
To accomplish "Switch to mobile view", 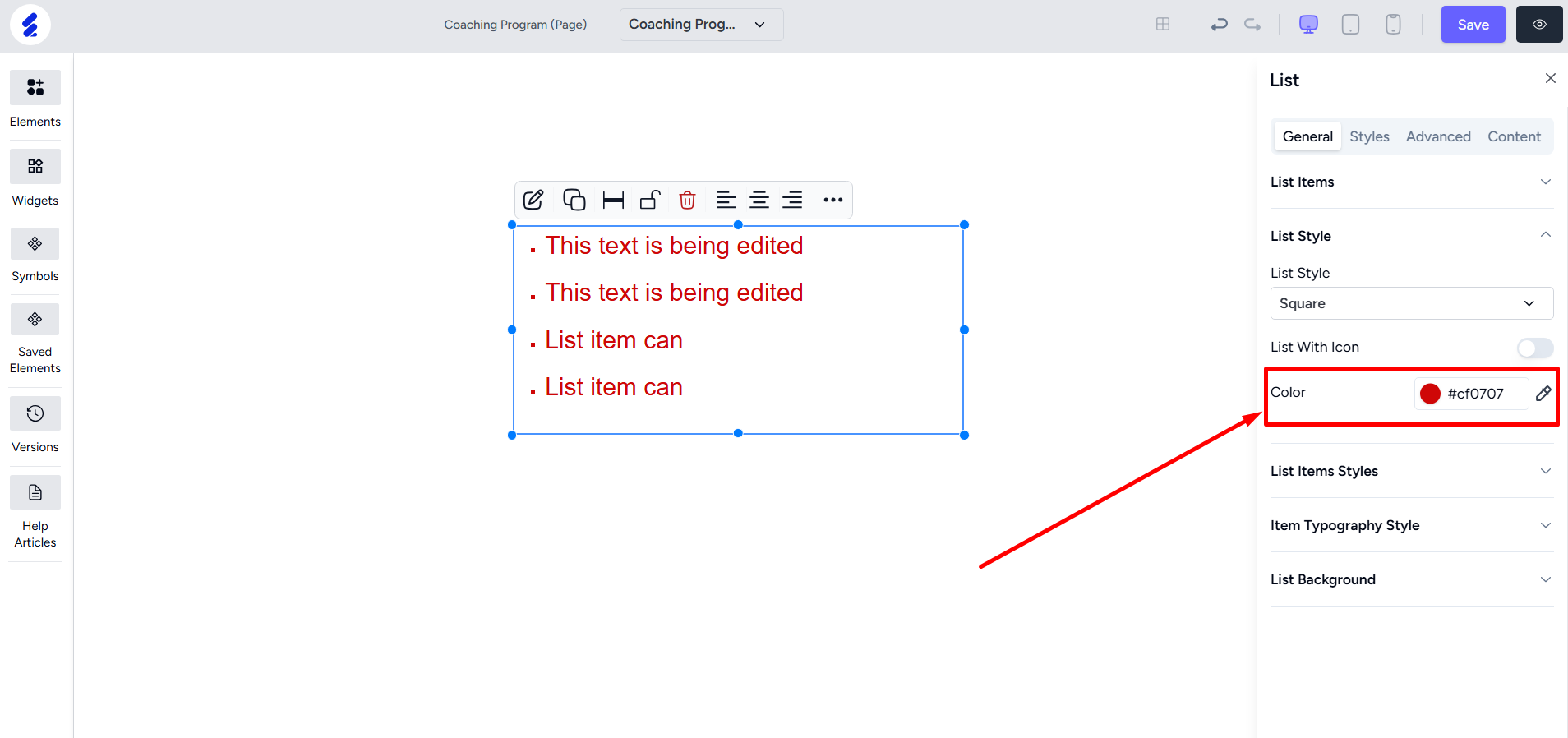I will pyautogui.click(x=1393, y=25).
